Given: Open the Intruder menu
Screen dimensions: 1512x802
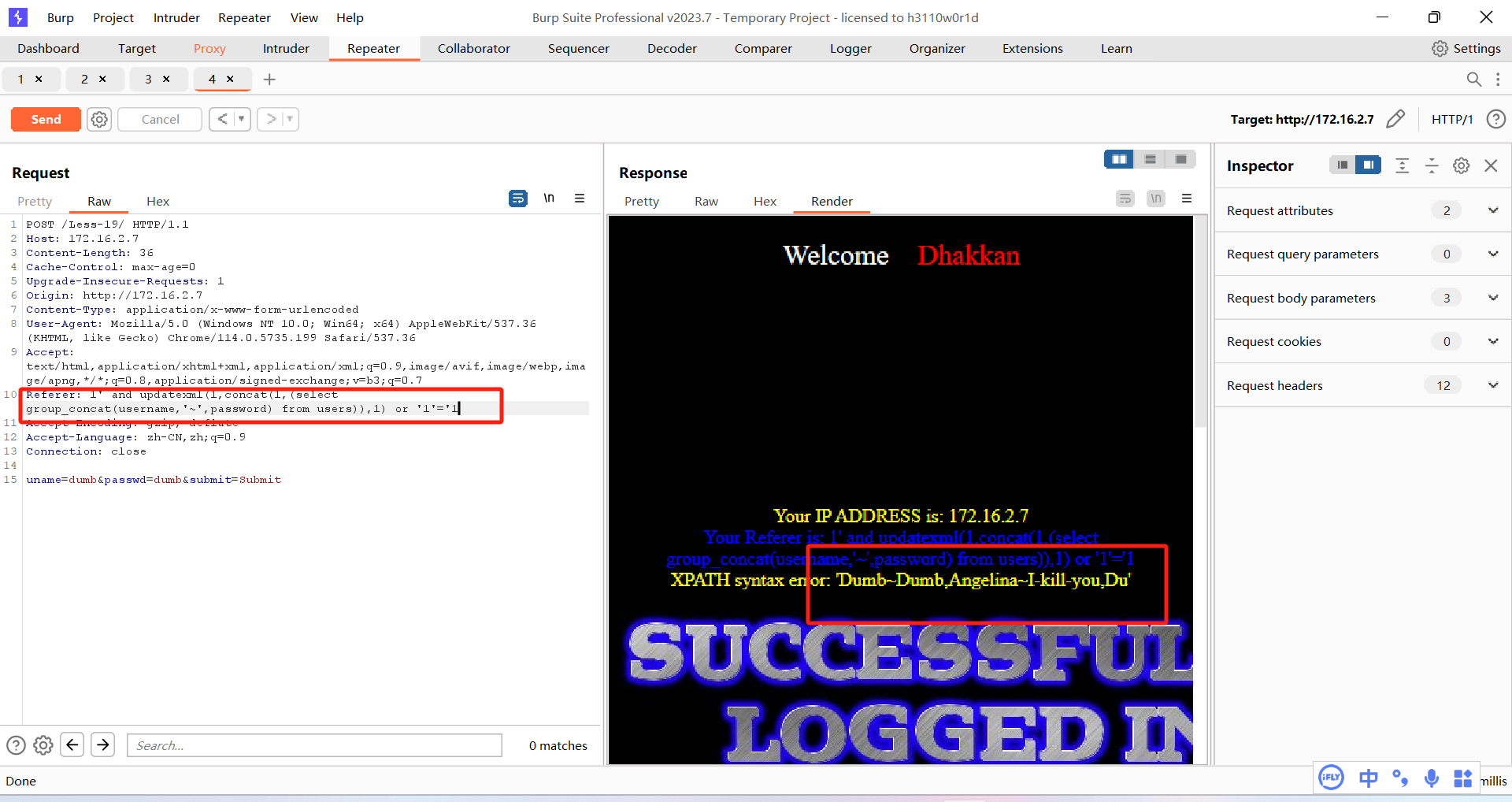Looking at the screenshot, I should pyautogui.click(x=176, y=17).
